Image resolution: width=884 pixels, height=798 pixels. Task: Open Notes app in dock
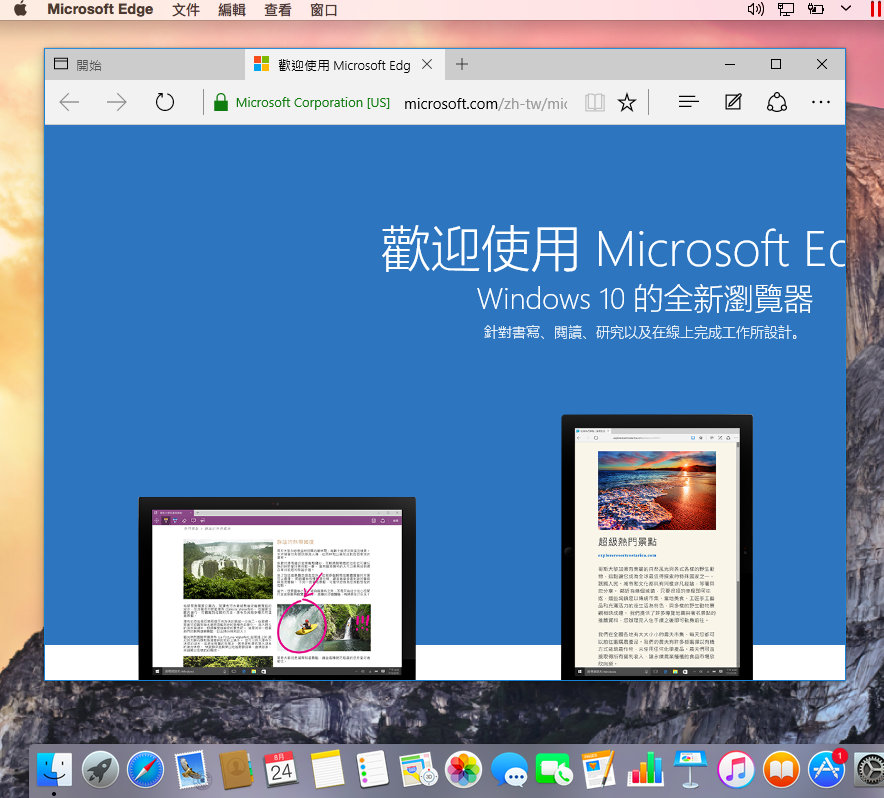327,769
